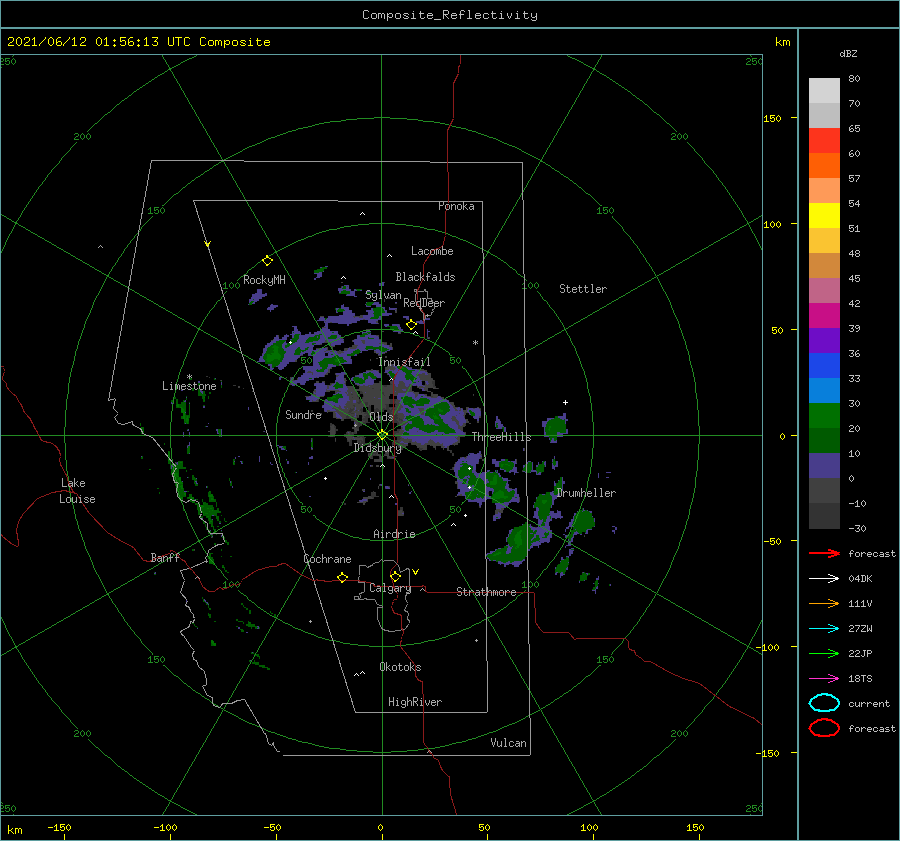Viewport: 900px width, 841px height.
Task: Pick the bright green 20-30 dBZ swatch
Action: pos(824,416)
